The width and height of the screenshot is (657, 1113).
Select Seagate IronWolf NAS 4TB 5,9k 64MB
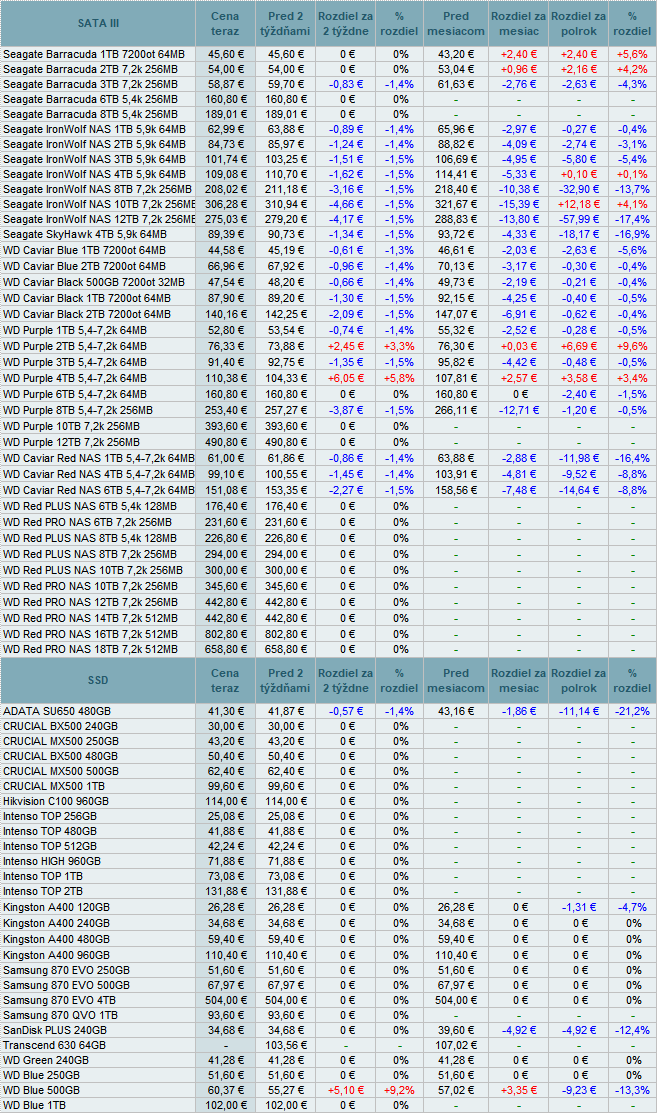(x=94, y=174)
